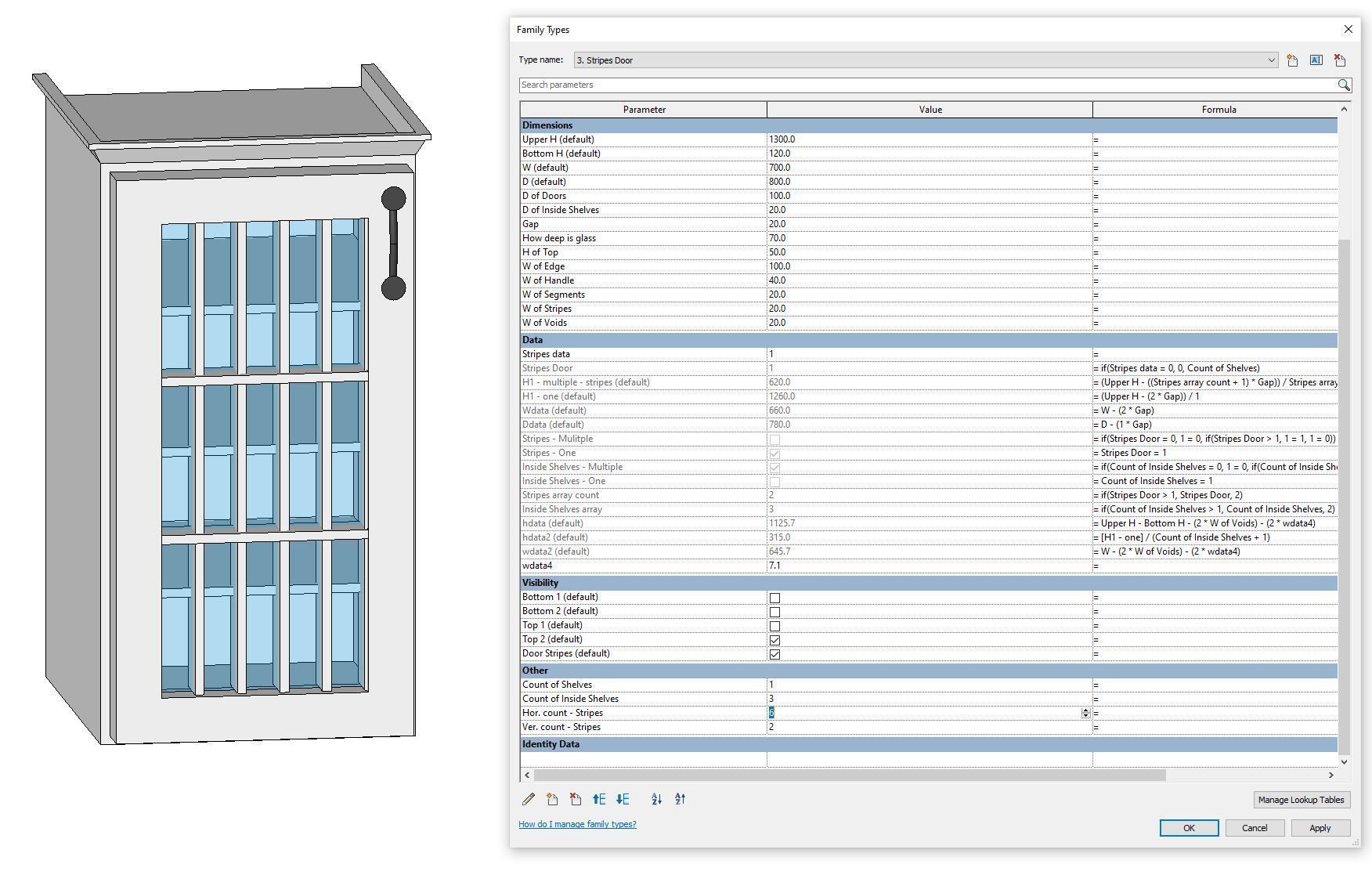Image resolution: width=1372 pixels, height=875 pixels.
Task: Click the Count of Inside Shelves value 3
Action: (x=771, y=699)
